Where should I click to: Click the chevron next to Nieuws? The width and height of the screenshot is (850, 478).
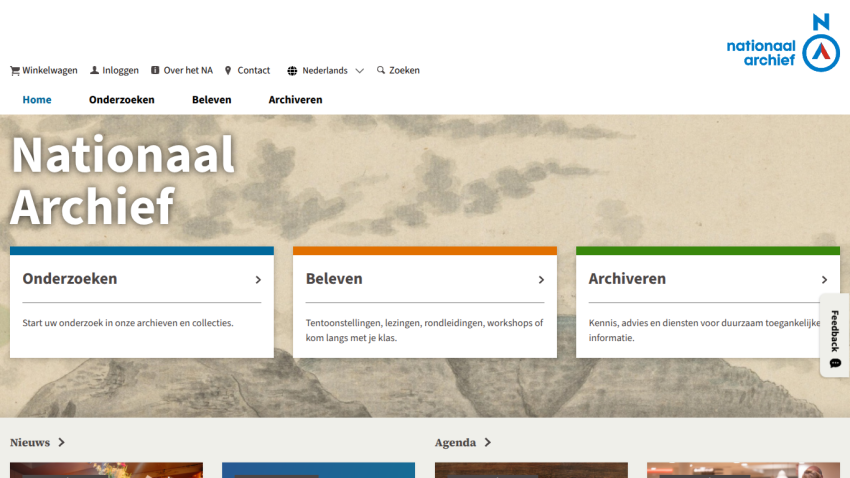[x=61, y=442]
